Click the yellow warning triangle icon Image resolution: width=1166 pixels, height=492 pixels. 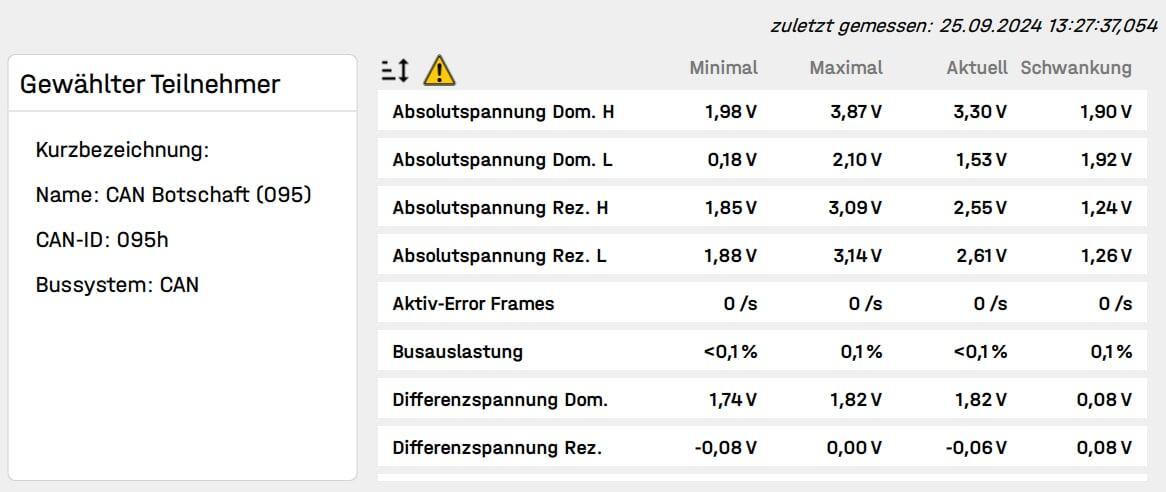(439, 69)
